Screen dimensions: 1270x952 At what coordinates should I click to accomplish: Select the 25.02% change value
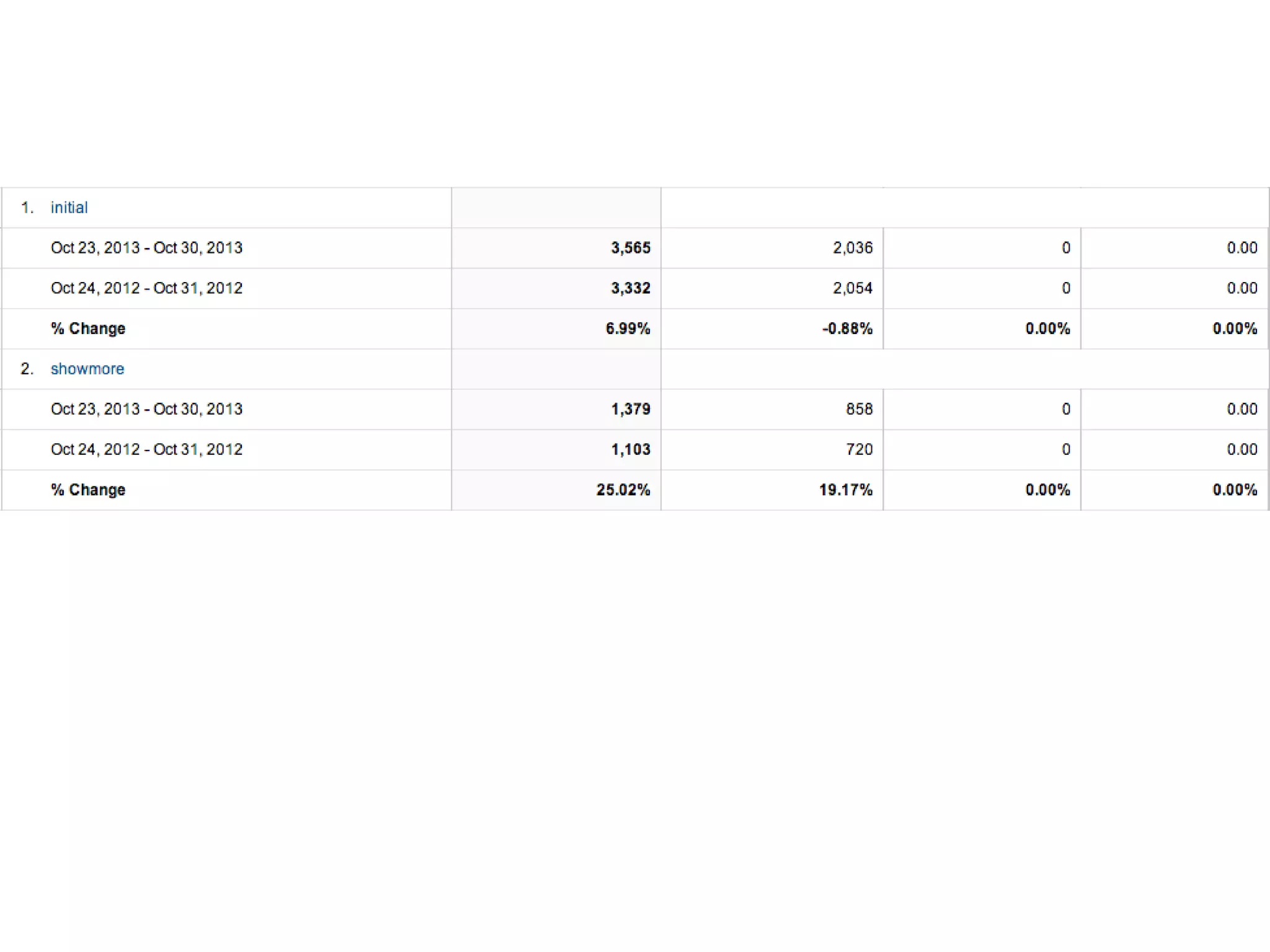click(623, 490)
